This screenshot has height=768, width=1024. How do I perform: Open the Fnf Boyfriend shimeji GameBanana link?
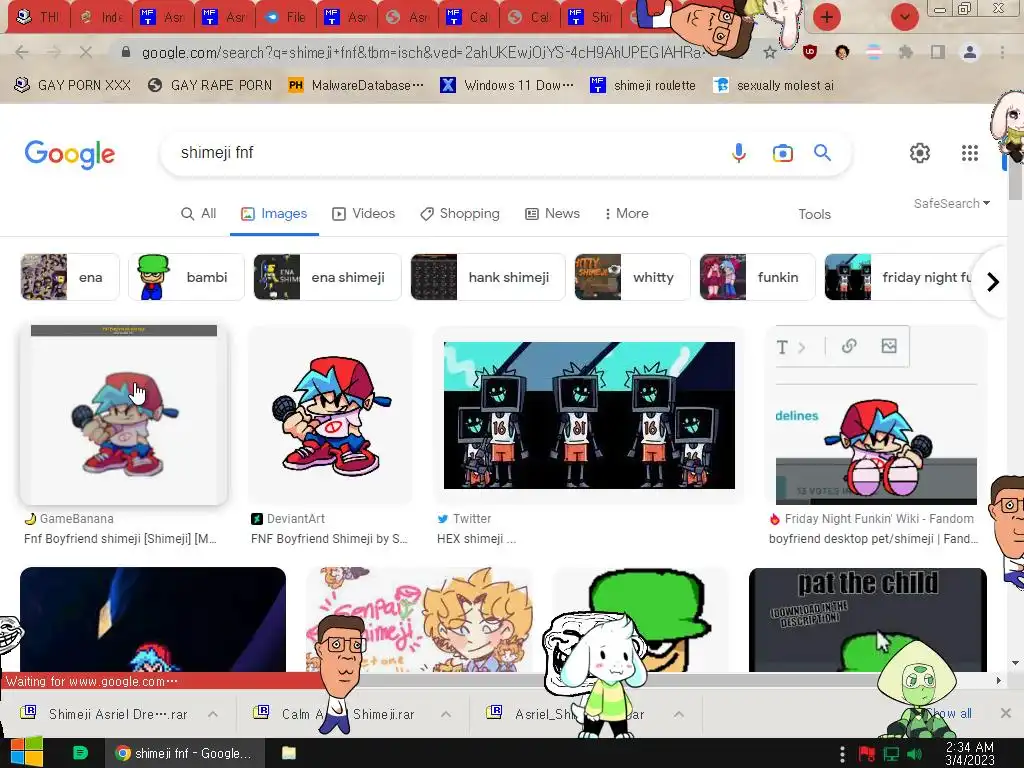(120, 539)
